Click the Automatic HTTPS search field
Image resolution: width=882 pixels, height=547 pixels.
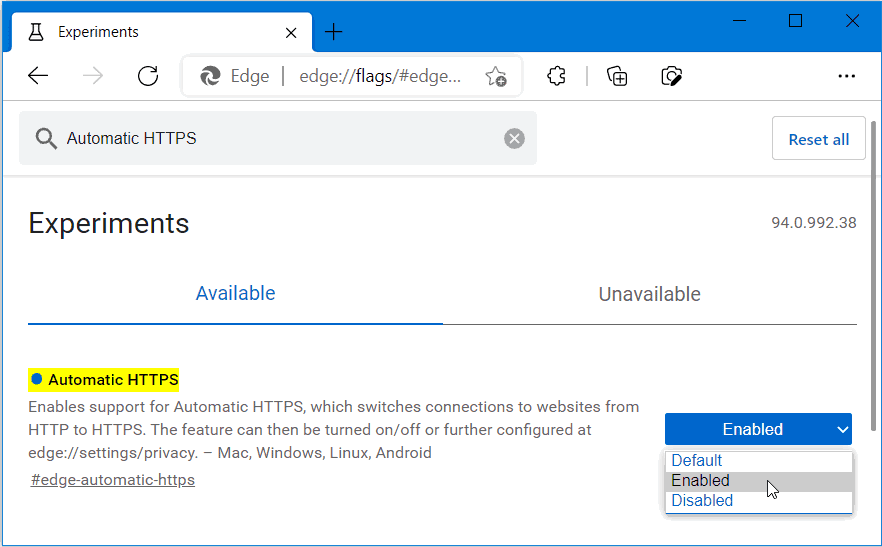[x=278, y=138]
